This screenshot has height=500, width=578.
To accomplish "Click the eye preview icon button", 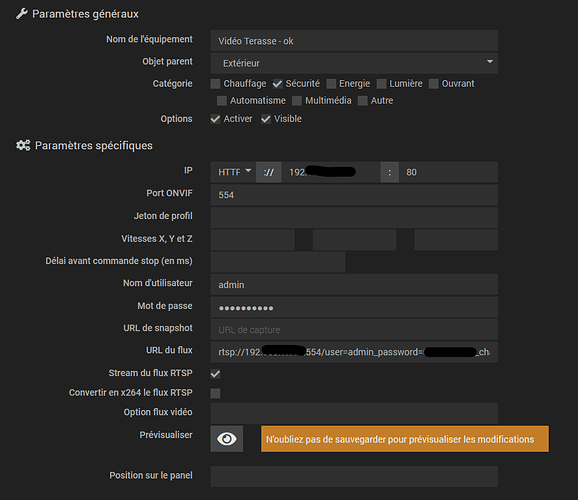I will coord(226,439).
